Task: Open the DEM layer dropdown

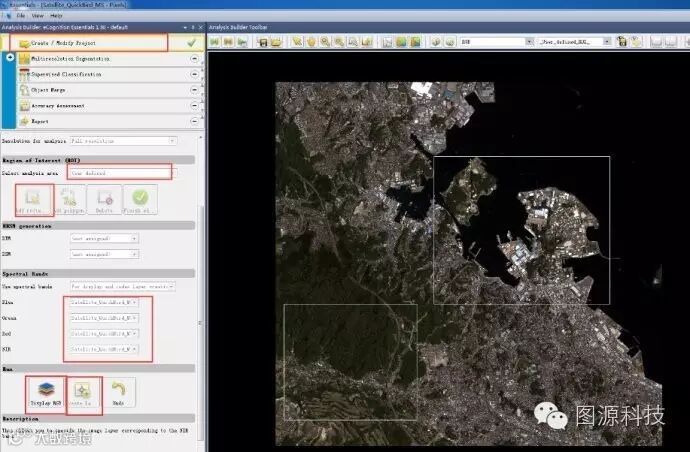Action: (104, 238)
